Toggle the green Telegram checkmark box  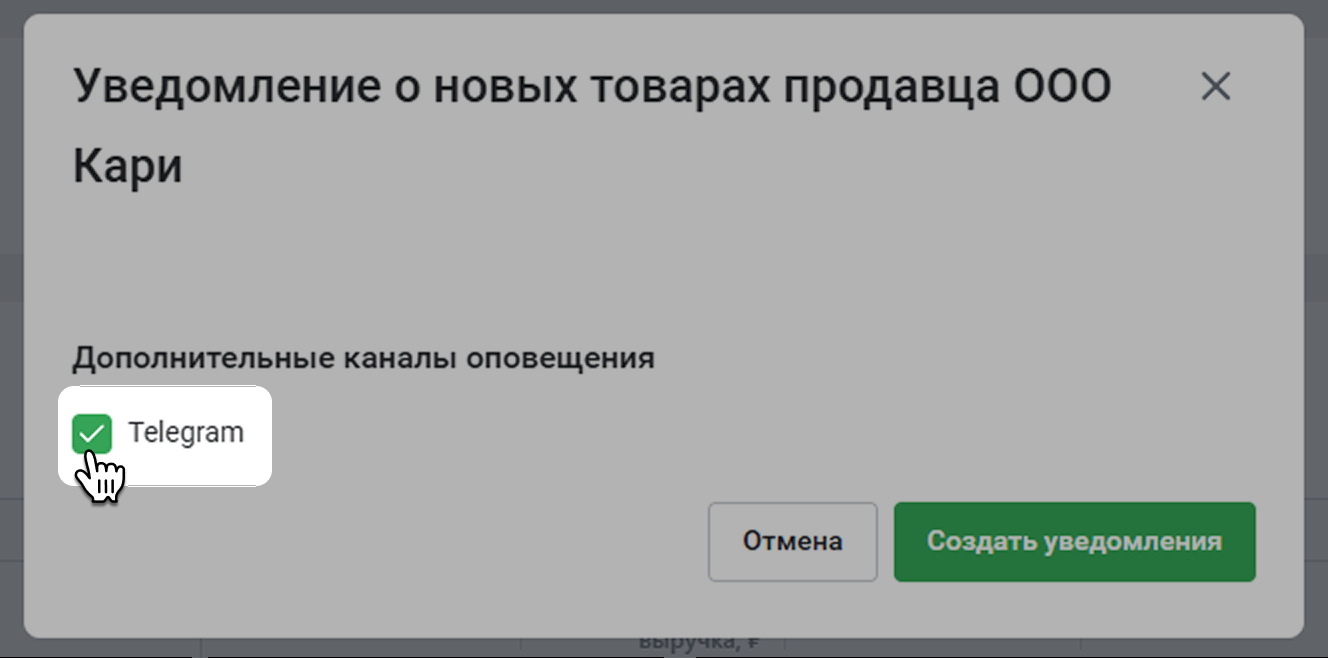pos(92,434)
